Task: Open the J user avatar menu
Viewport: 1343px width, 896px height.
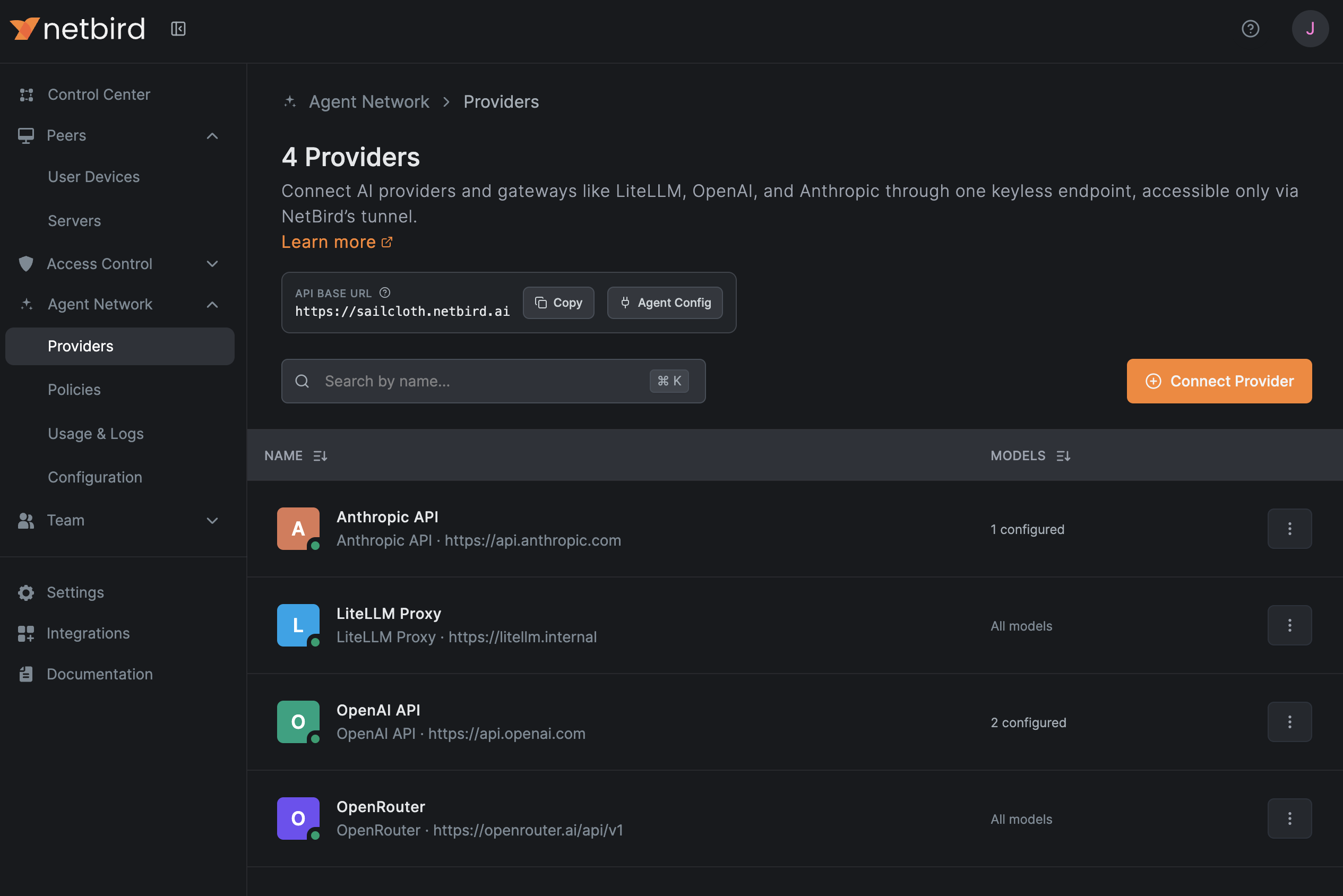Action: 1310,29
